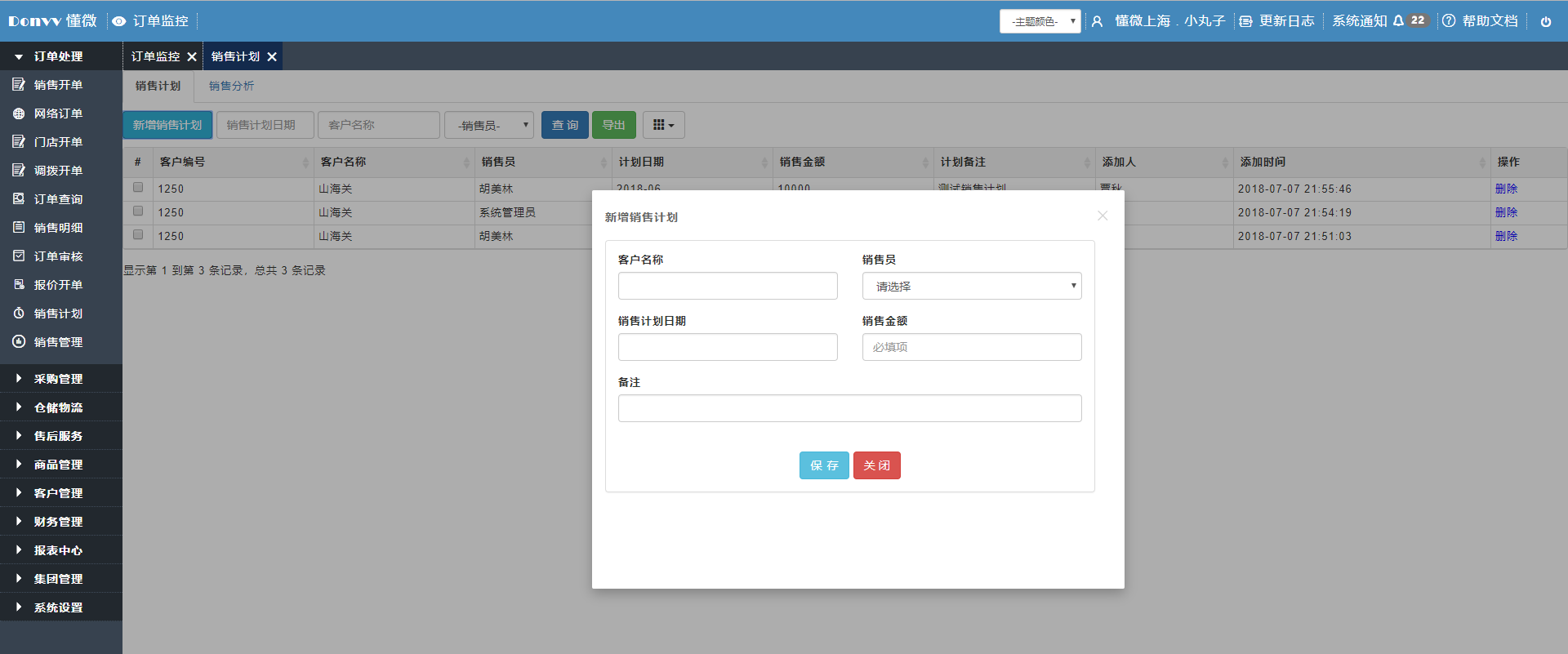The width and height of the screenshot is (1568, 654).
Task: Open the column grid view button
Action: 663,125
